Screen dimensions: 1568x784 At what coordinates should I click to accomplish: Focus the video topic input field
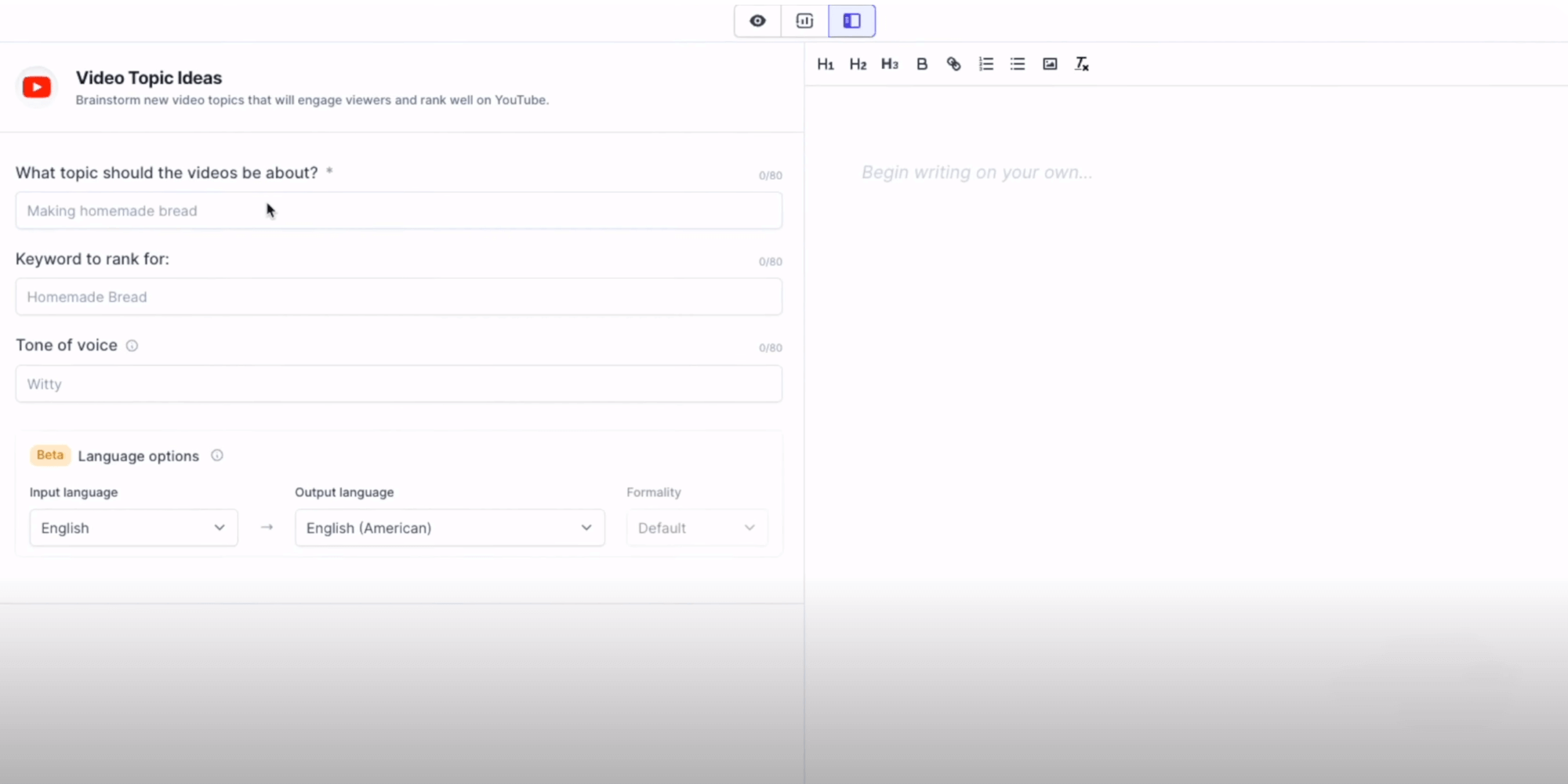click(399, 211)
